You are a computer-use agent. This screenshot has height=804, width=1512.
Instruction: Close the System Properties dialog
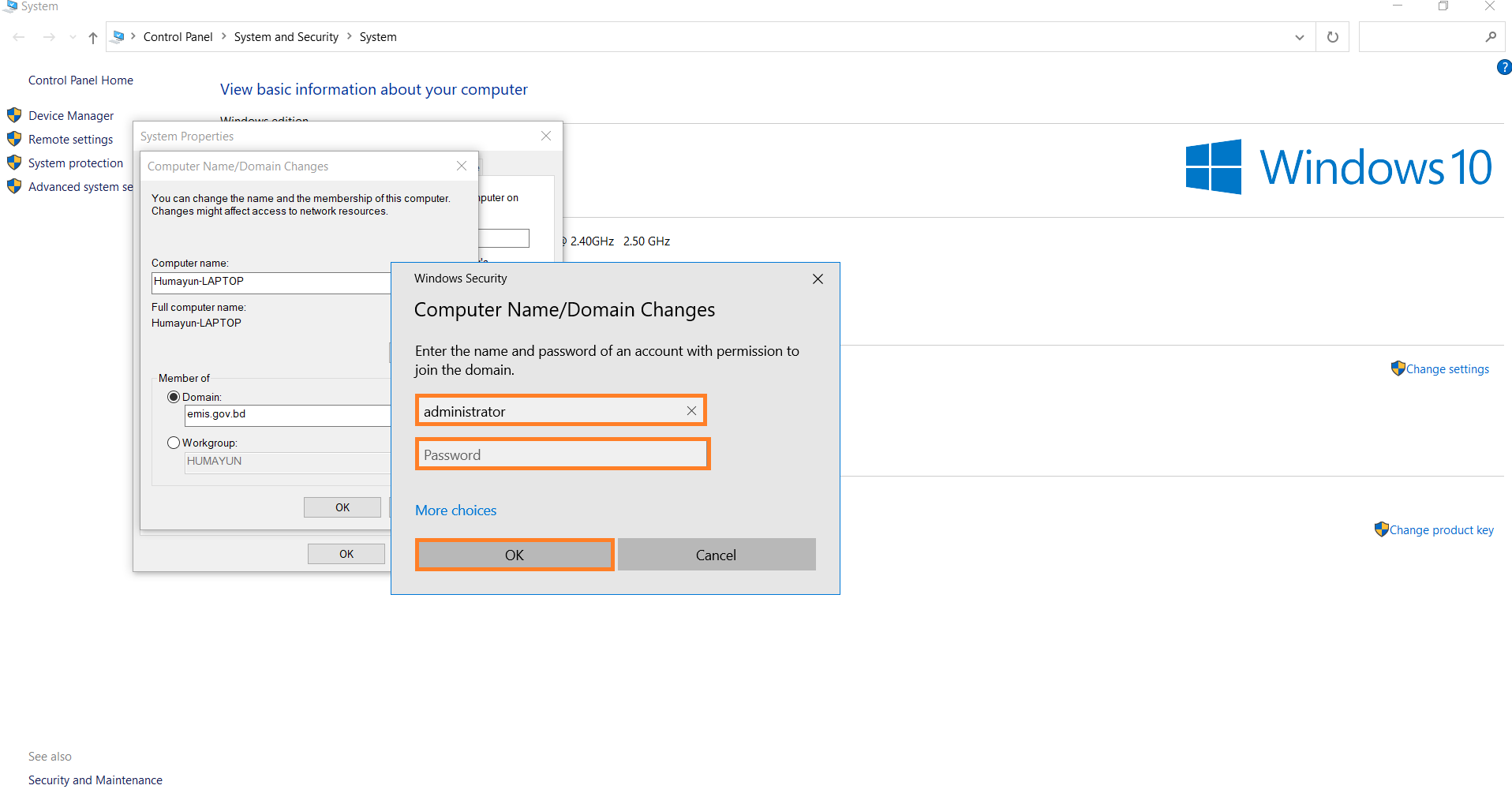click(546, 136)
